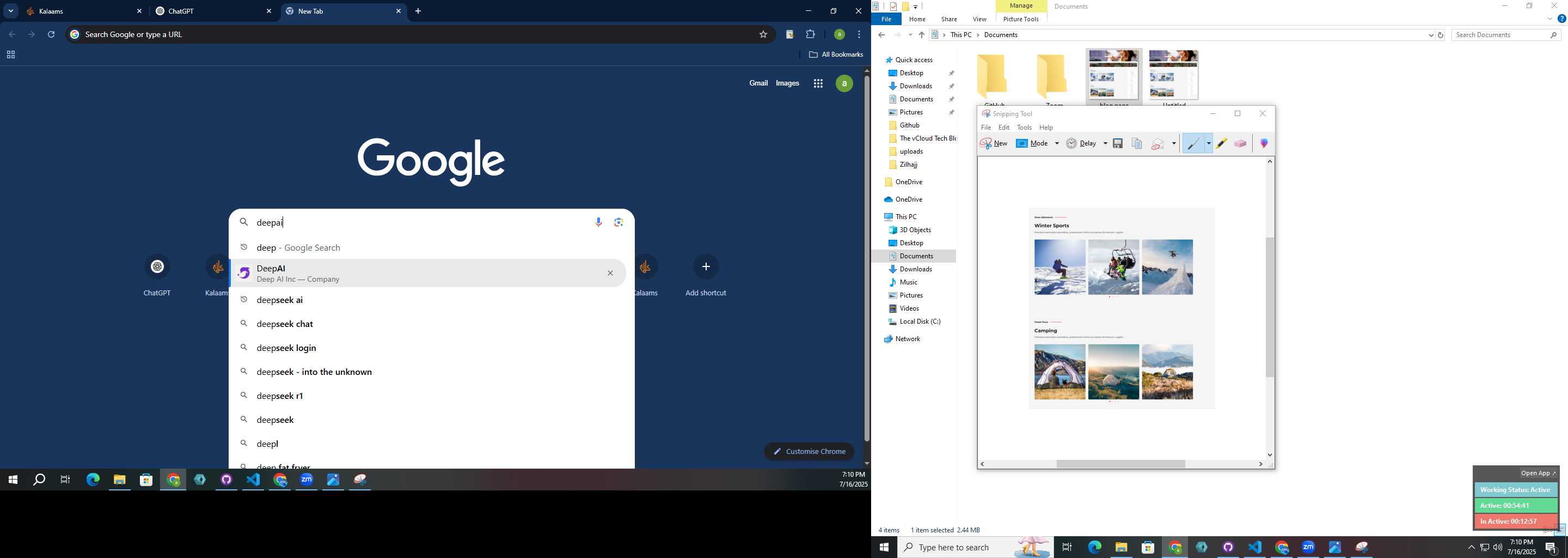Open the Snipping Tool Help menu
The height and width of the screenshot is (558, 1568).
coord(1046,128)
